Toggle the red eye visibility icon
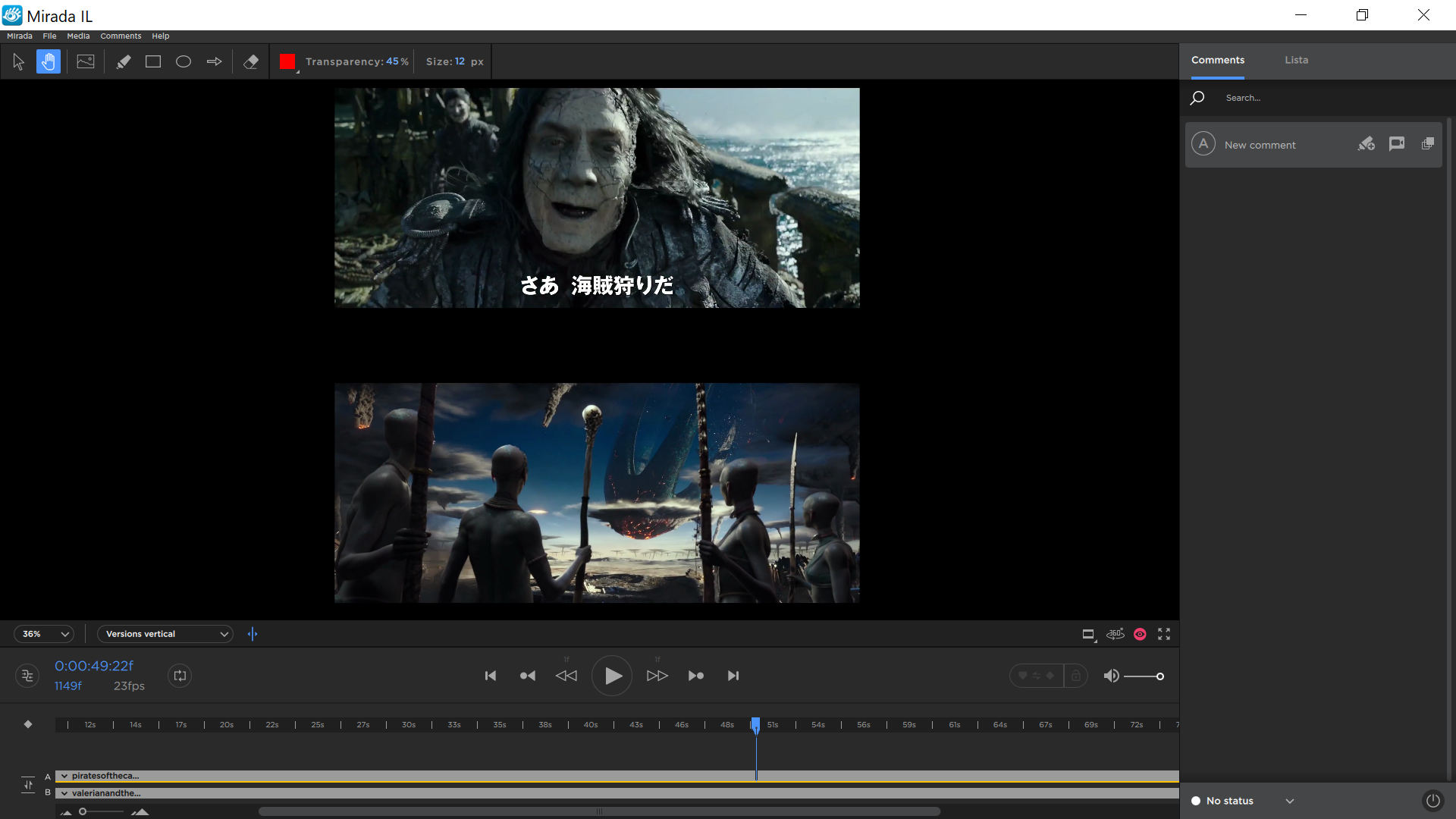Image resolution: width=1456 pixels, height=819 pixels. click(x=1140, y=634)
